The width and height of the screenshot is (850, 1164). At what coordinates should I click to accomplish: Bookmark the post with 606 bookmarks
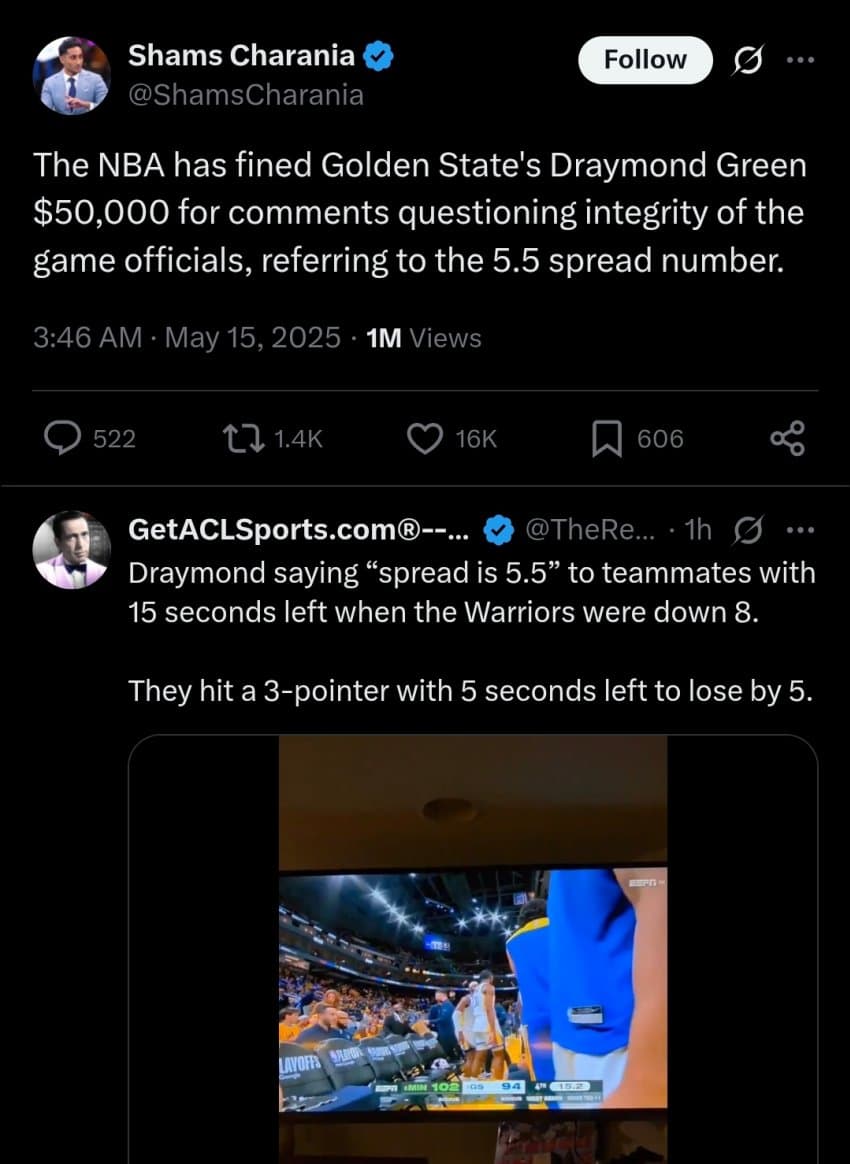pos(606,438)
